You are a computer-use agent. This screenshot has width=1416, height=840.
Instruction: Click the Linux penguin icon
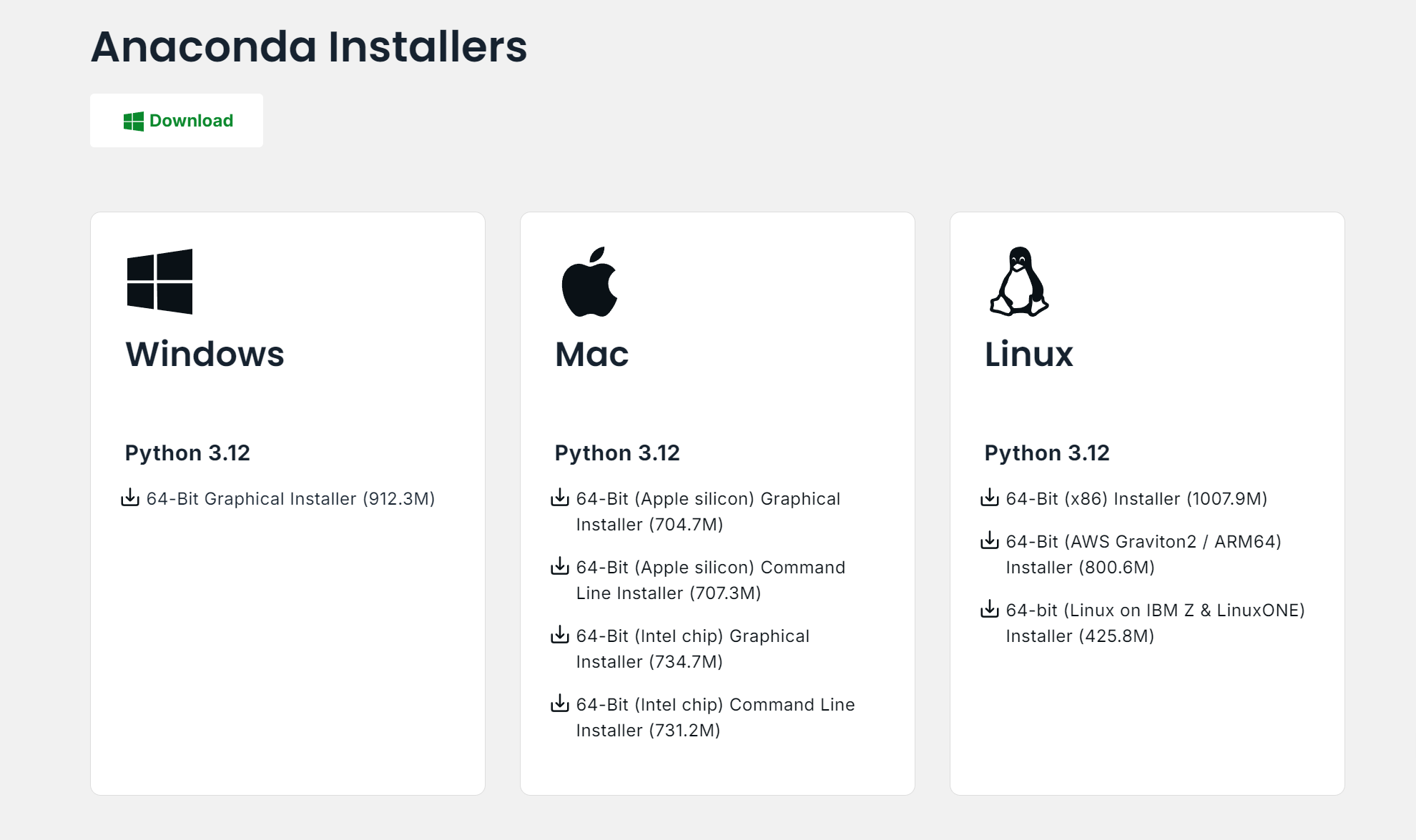pyautogui.click(x=1018, y=282)
